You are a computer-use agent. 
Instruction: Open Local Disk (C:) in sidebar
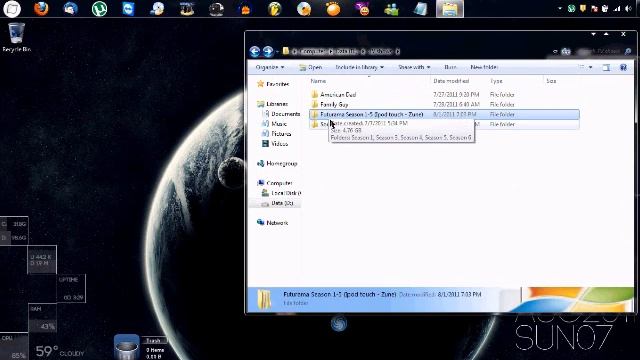[281, 193]
